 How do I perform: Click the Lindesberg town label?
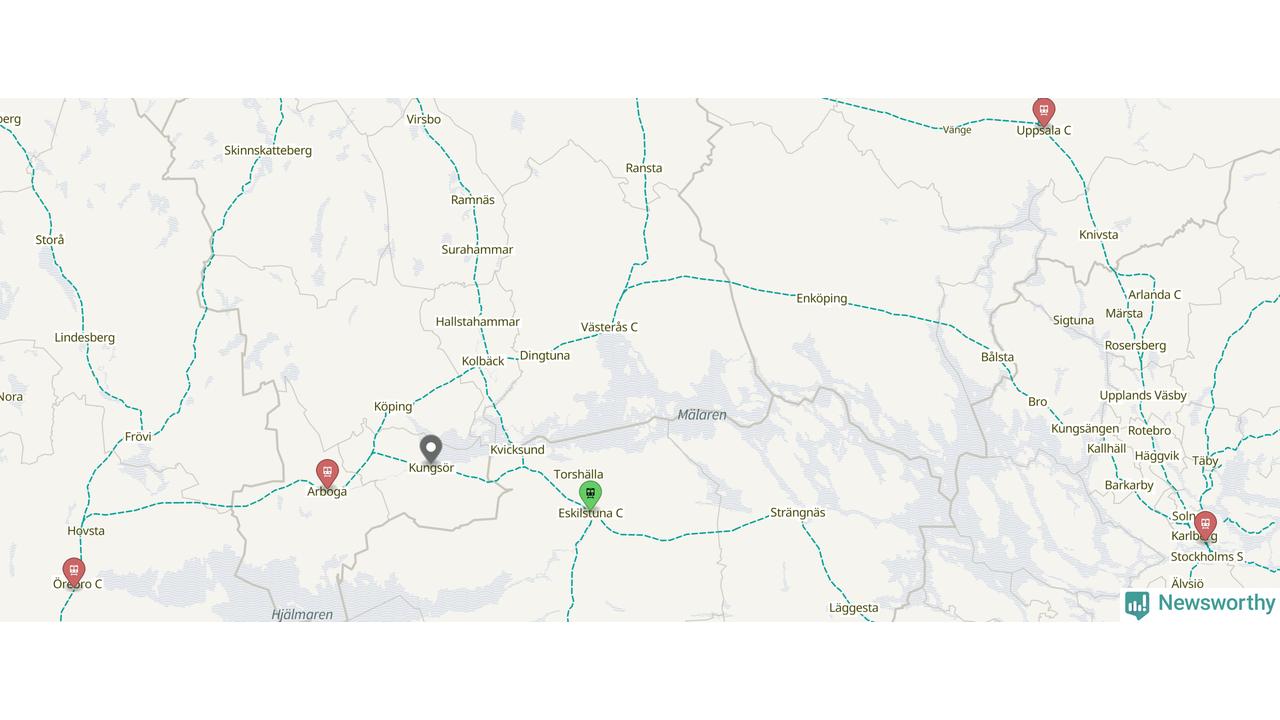(x=85, y=337)
